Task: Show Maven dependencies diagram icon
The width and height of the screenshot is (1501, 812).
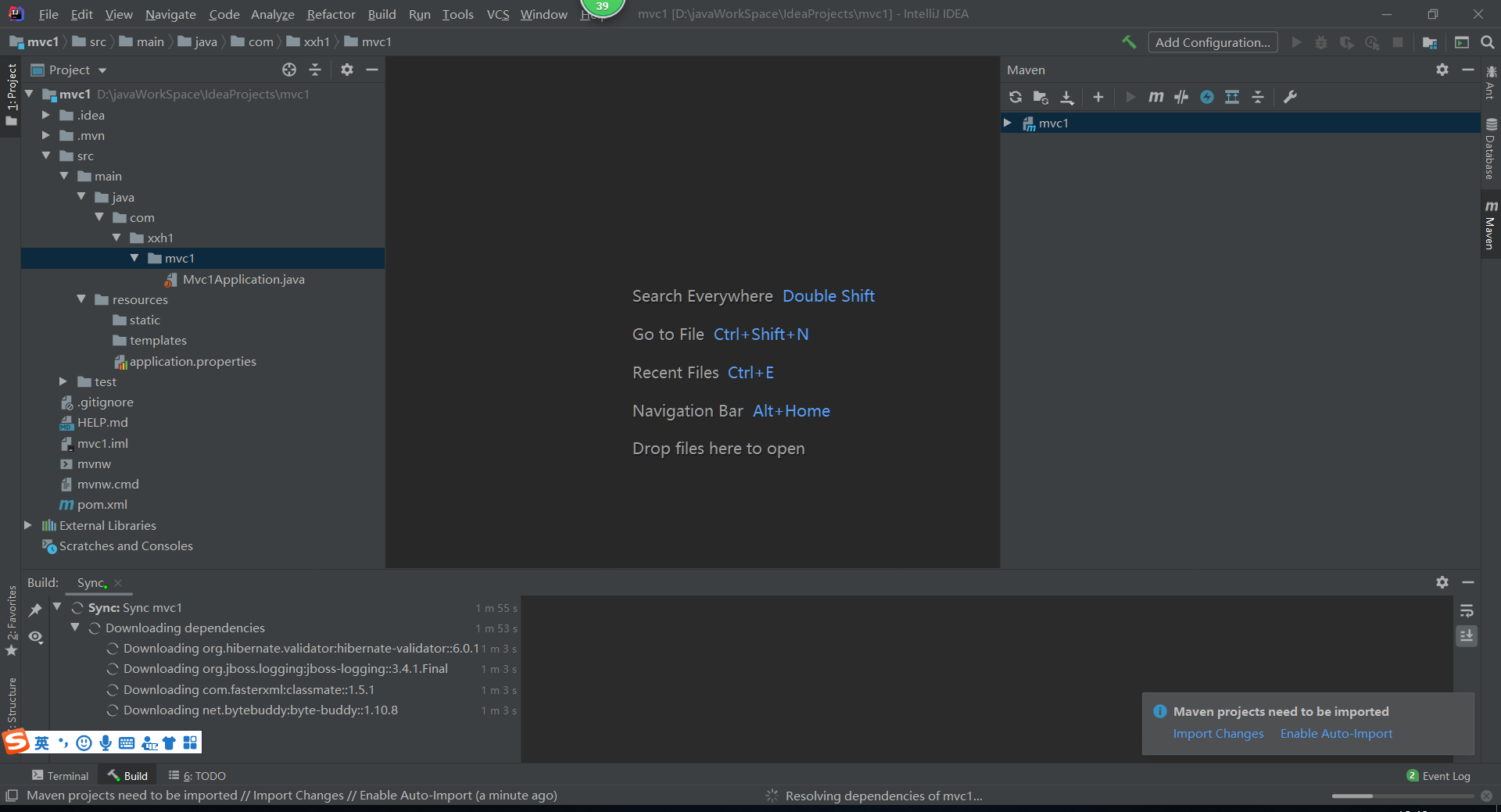Action: click(1232, 97)
